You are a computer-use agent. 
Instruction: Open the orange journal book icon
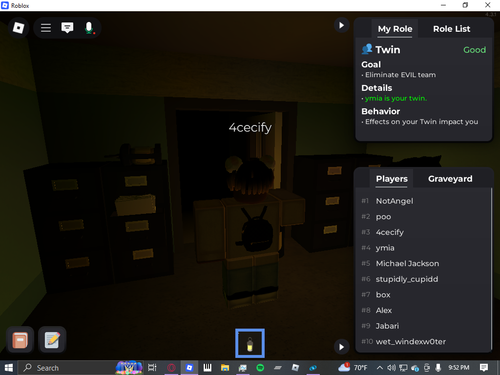point(20,340)
